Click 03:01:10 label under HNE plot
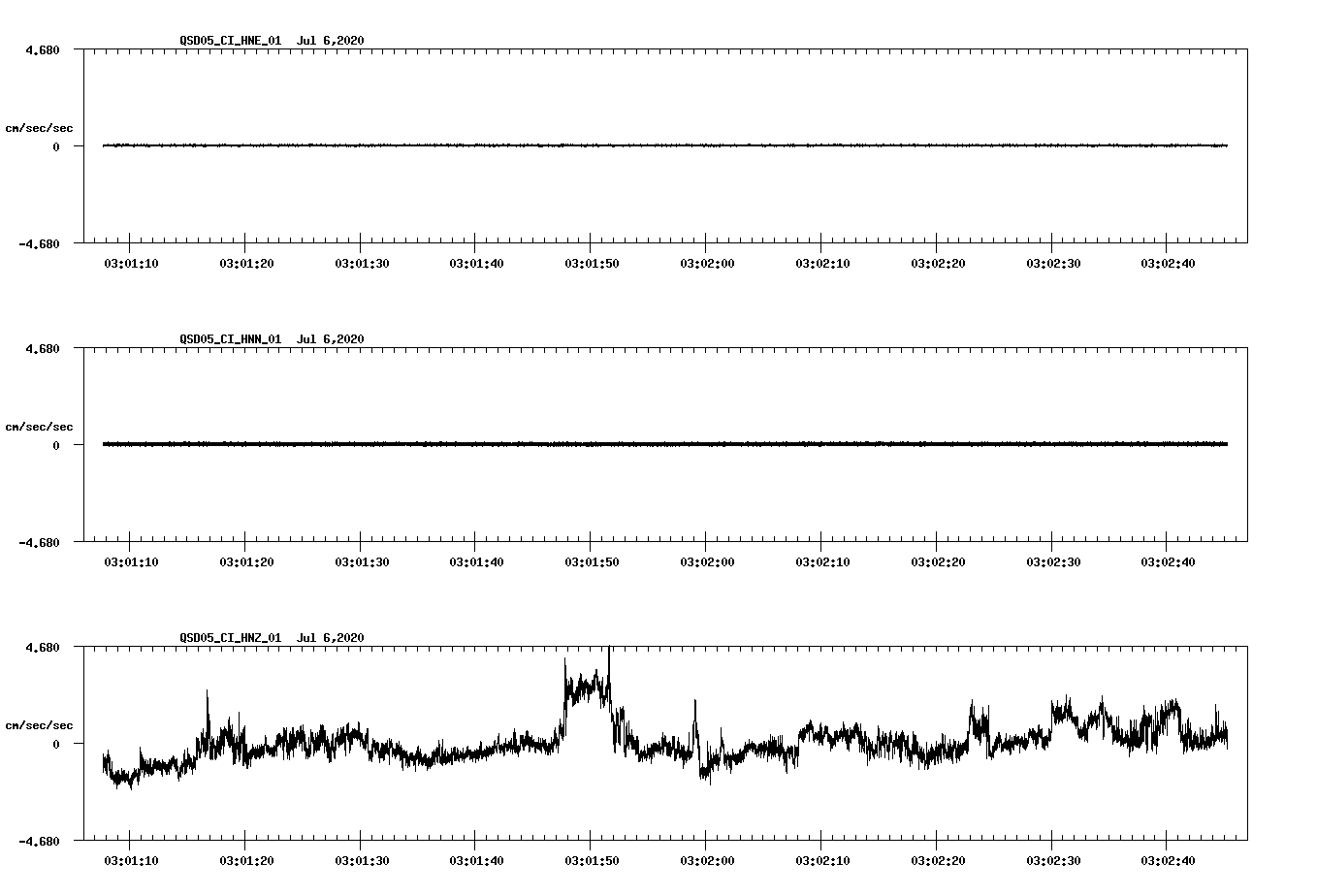The image size is (1317, 896). 131,263
